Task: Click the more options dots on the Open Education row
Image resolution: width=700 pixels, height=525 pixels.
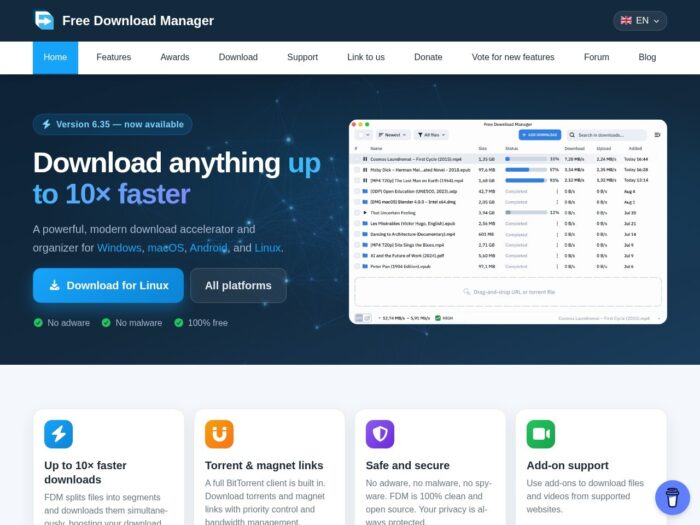Action: pos(557,191)
